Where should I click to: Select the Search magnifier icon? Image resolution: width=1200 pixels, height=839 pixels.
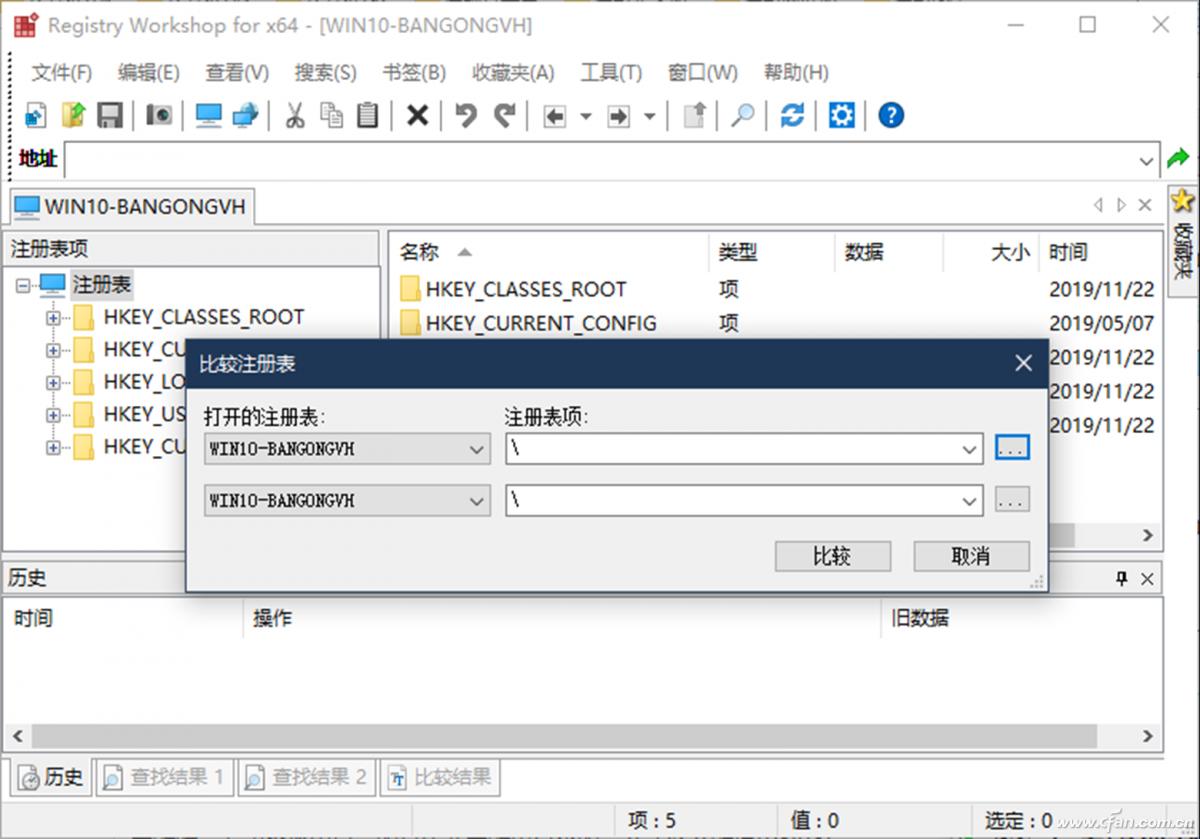(742, 115)
